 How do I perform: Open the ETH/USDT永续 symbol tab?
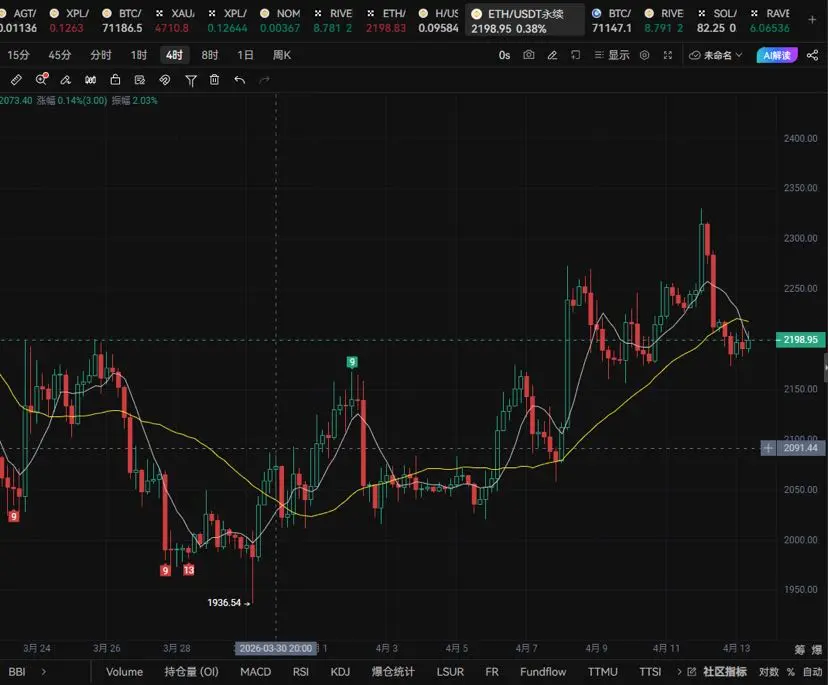525,21
